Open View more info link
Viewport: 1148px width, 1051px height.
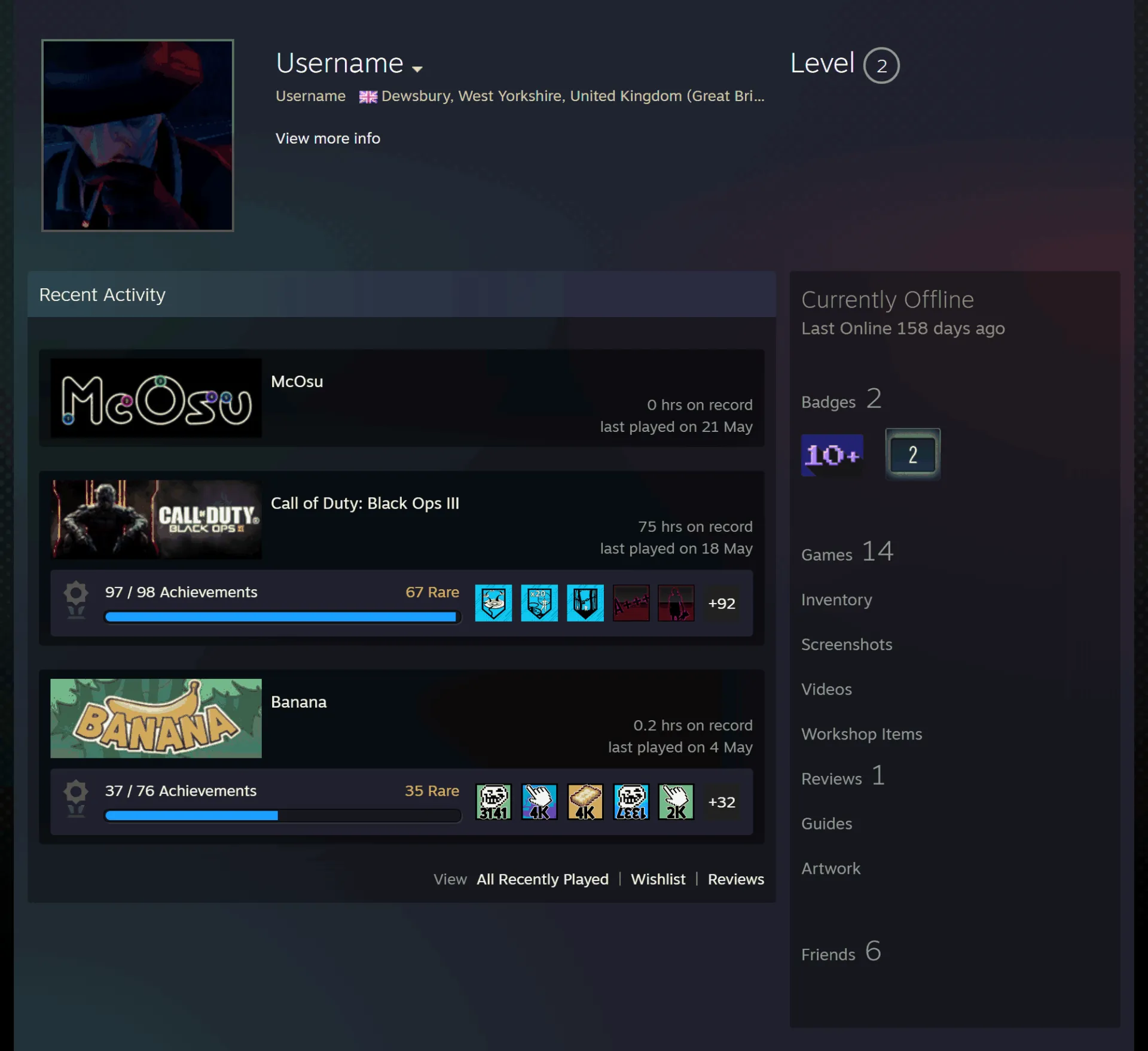[x=328, y=138]
